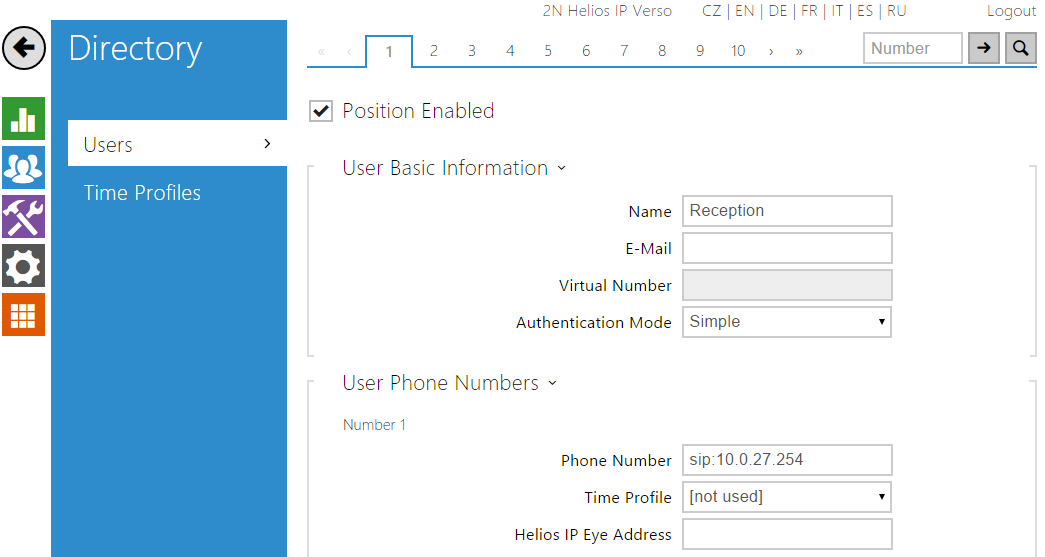Click the magnifier search icon
The image size is (1045, 557).
(x=1020, y=48)
